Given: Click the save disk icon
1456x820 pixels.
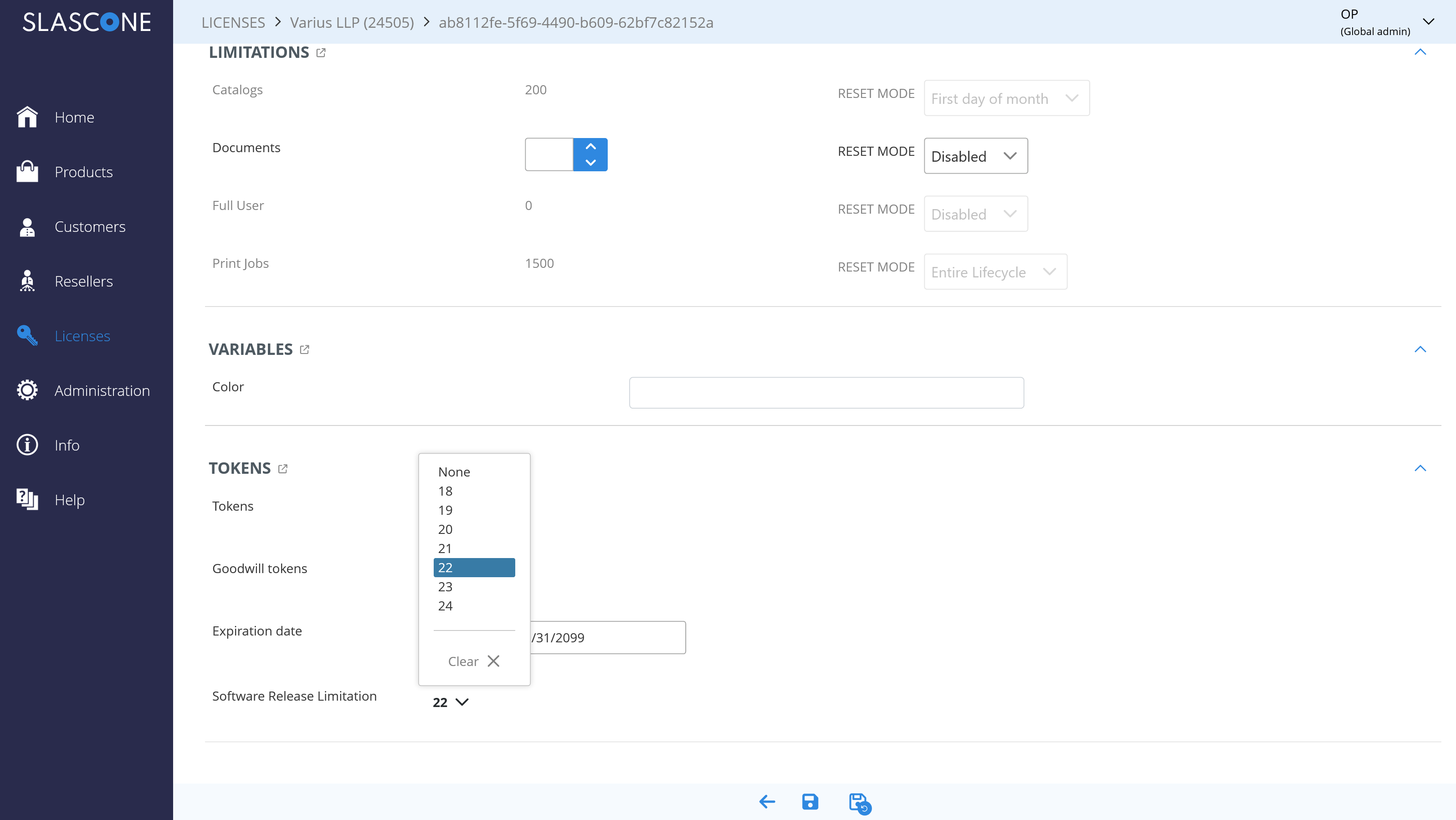Looking at the screenshot, I should tap(810, 801).
